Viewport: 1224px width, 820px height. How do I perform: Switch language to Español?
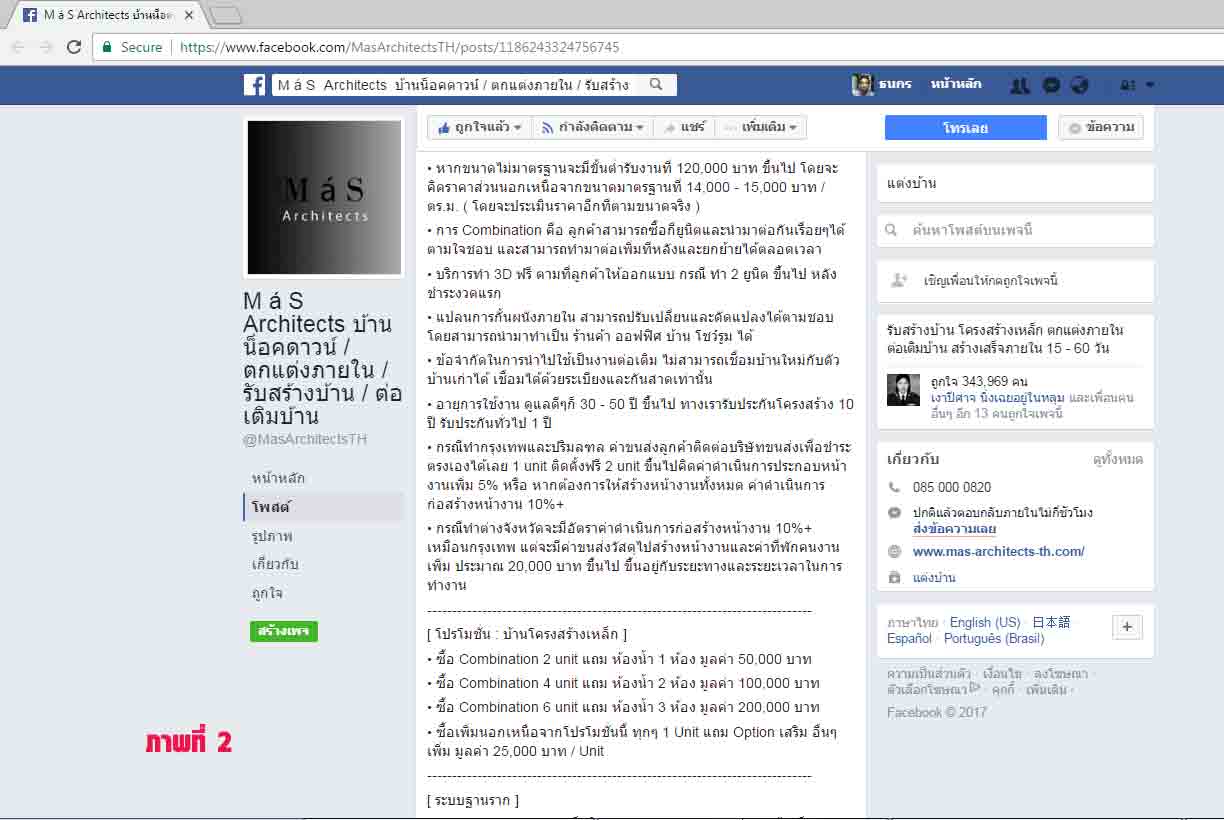point(909,638)
